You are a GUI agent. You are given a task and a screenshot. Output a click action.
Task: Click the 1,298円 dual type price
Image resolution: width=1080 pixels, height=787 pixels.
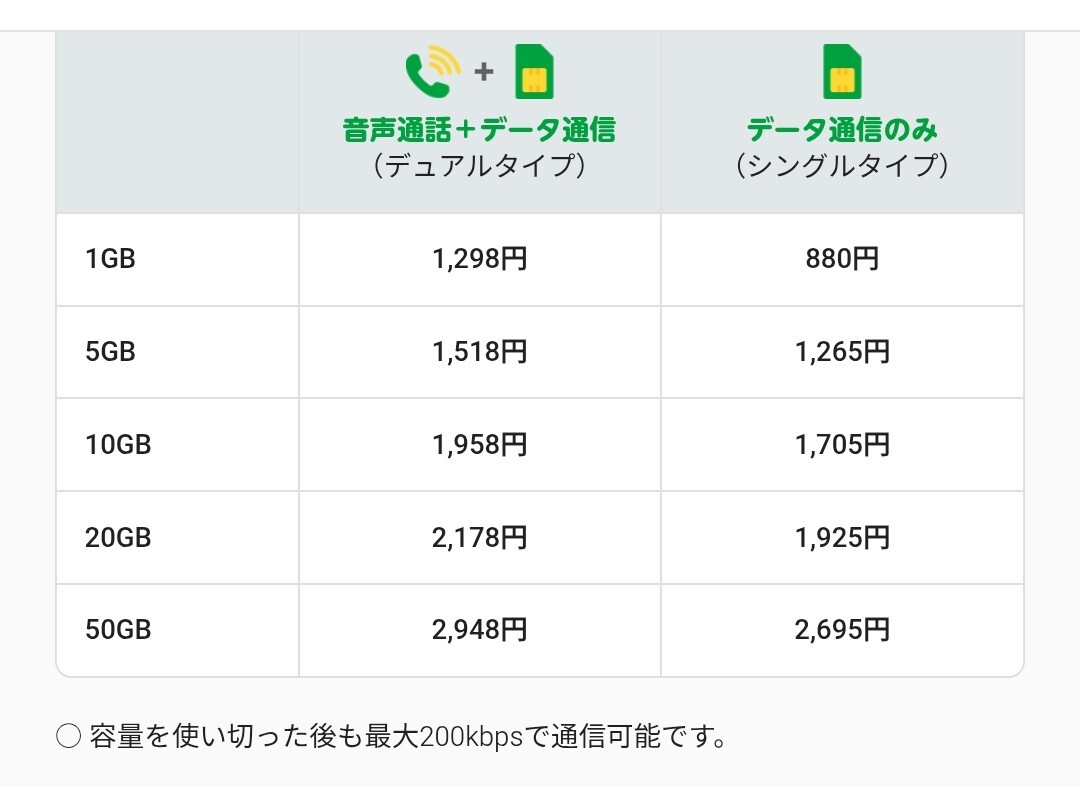479,259
